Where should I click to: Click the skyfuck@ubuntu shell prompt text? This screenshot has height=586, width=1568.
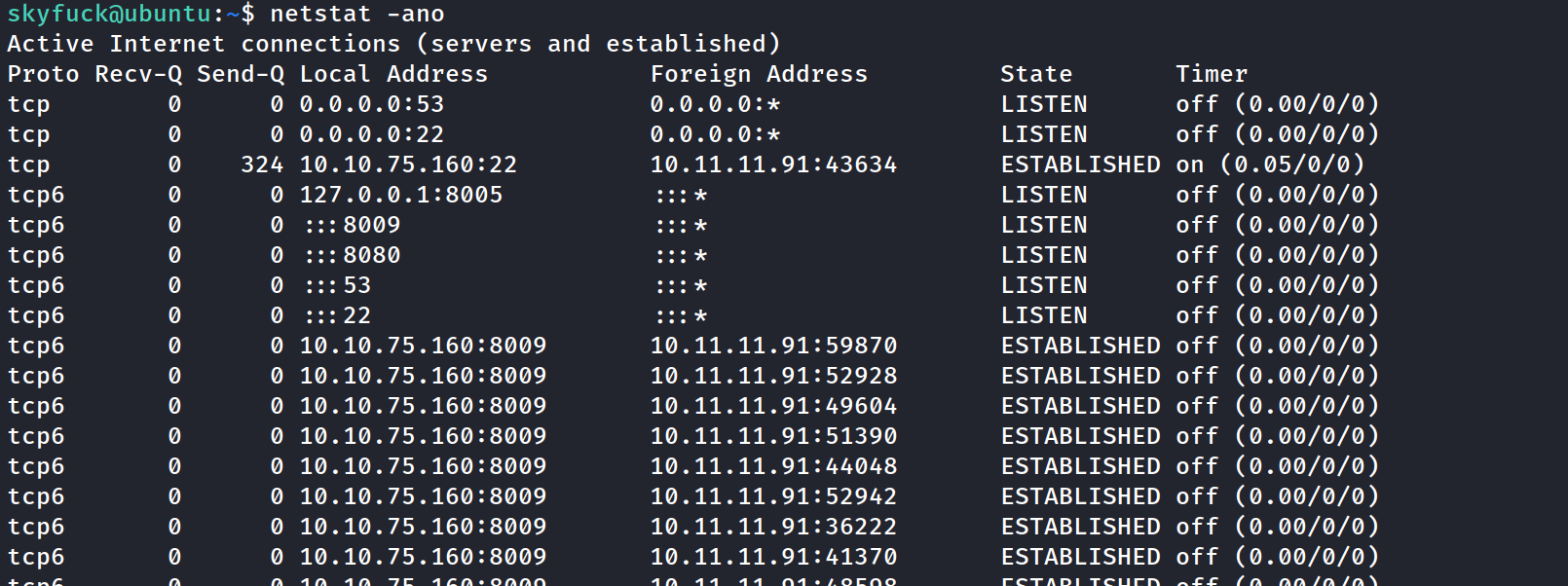[109, 14]
